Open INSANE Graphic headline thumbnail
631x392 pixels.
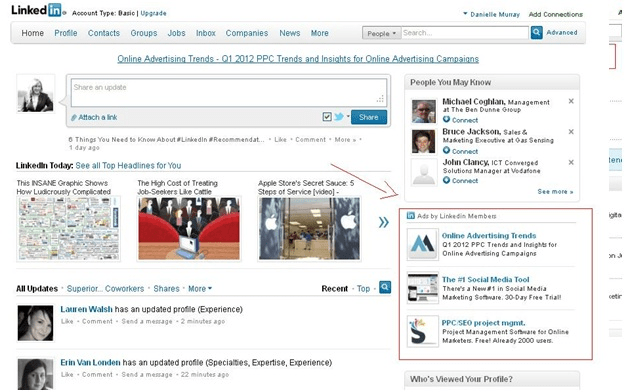(68, 228)
